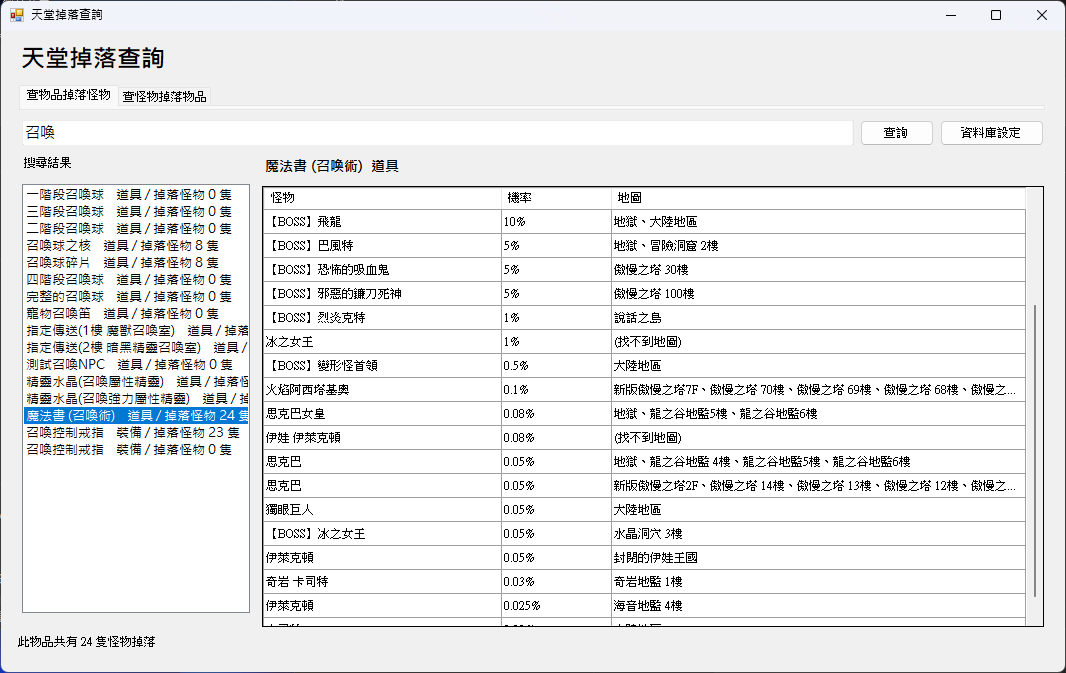Click the 海音地監 4樓 map cell

818,606
